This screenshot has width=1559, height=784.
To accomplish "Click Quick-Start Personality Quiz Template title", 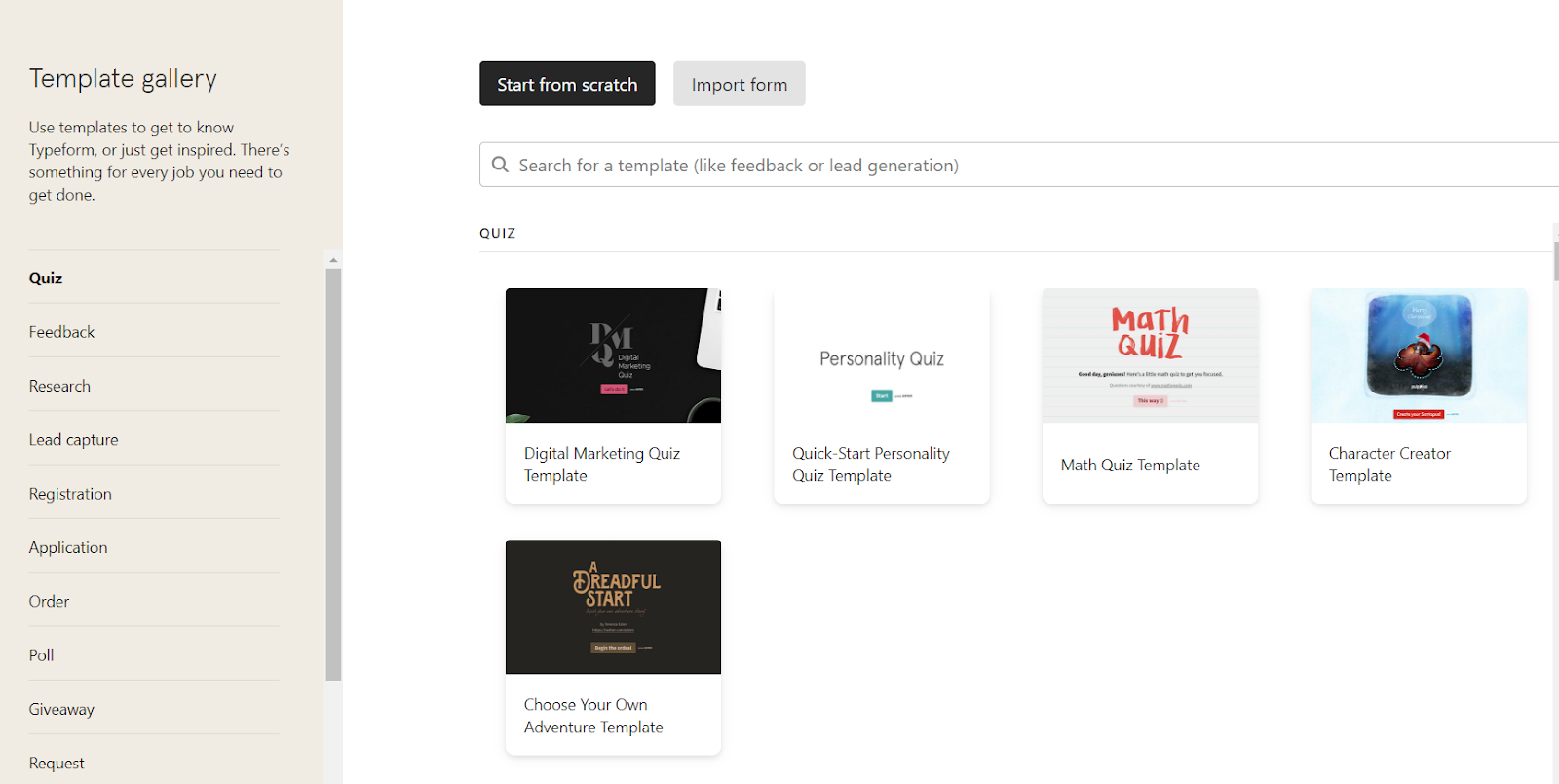I will point(871,465).
